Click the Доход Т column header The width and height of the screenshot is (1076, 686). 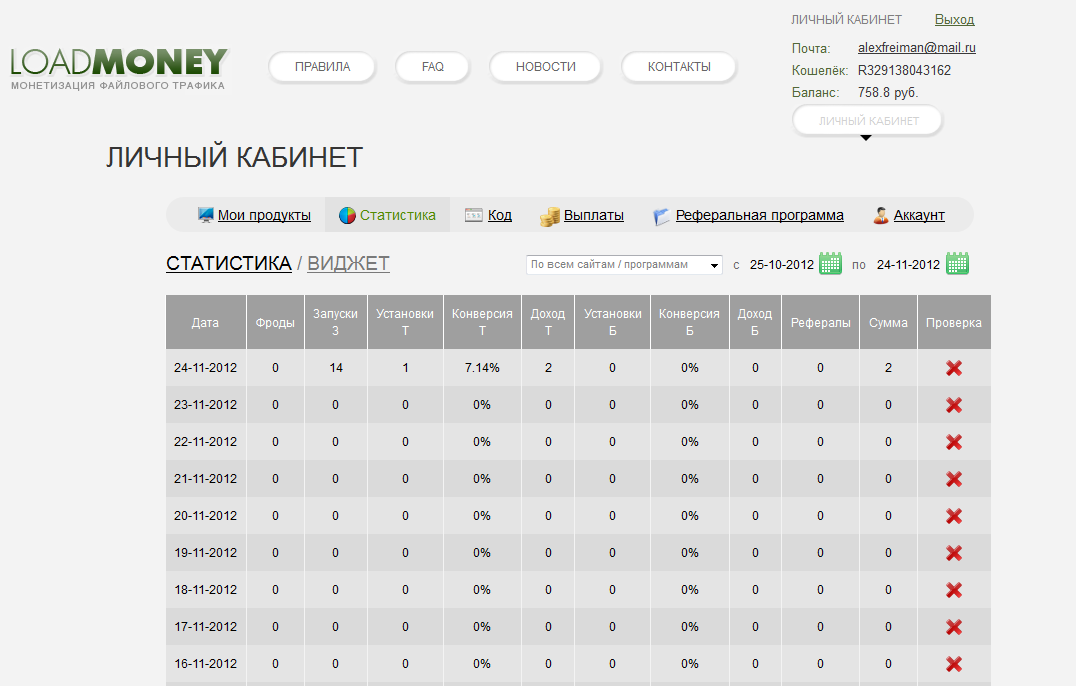coord(548,322)
